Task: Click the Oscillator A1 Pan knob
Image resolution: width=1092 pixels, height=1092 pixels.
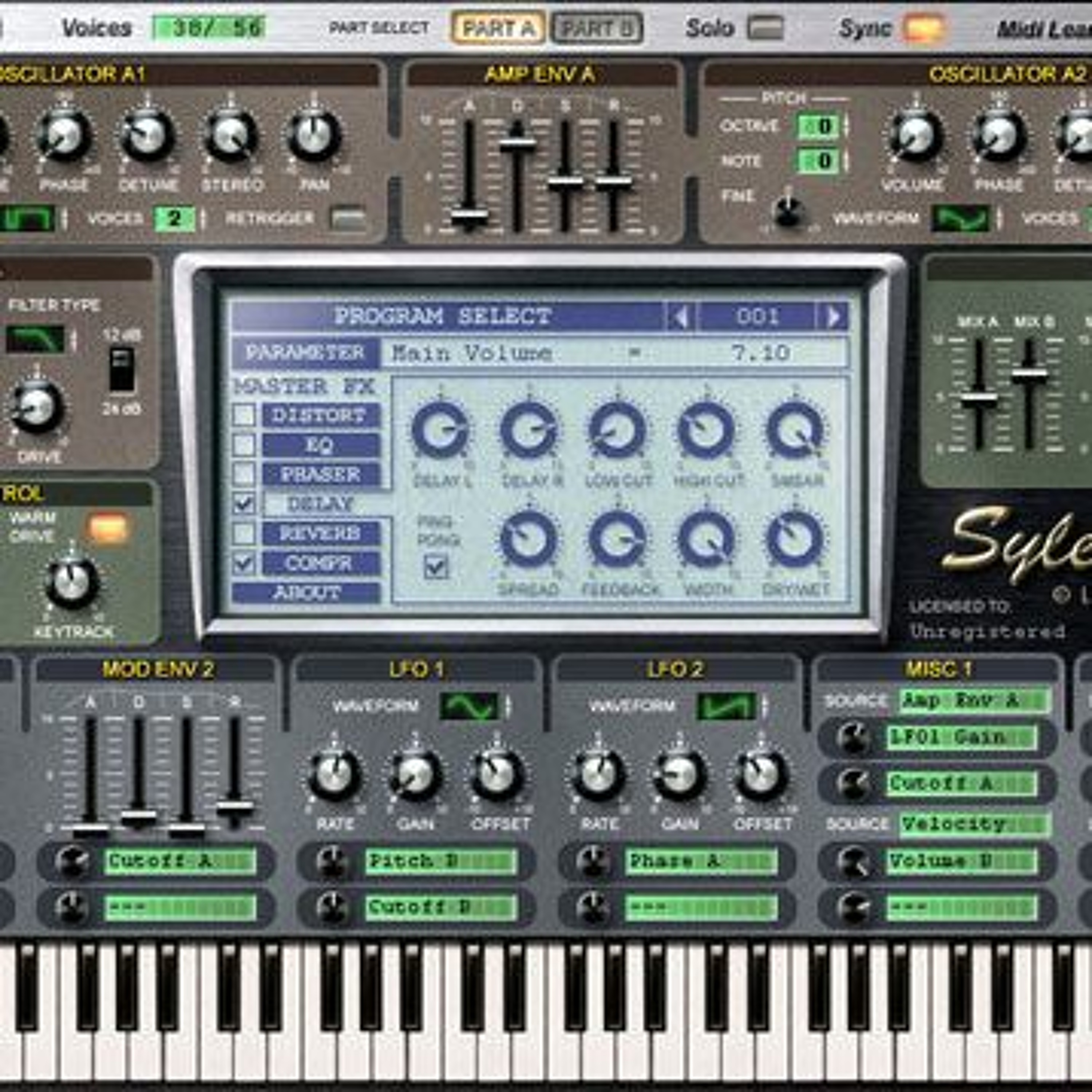Action: 314,136
